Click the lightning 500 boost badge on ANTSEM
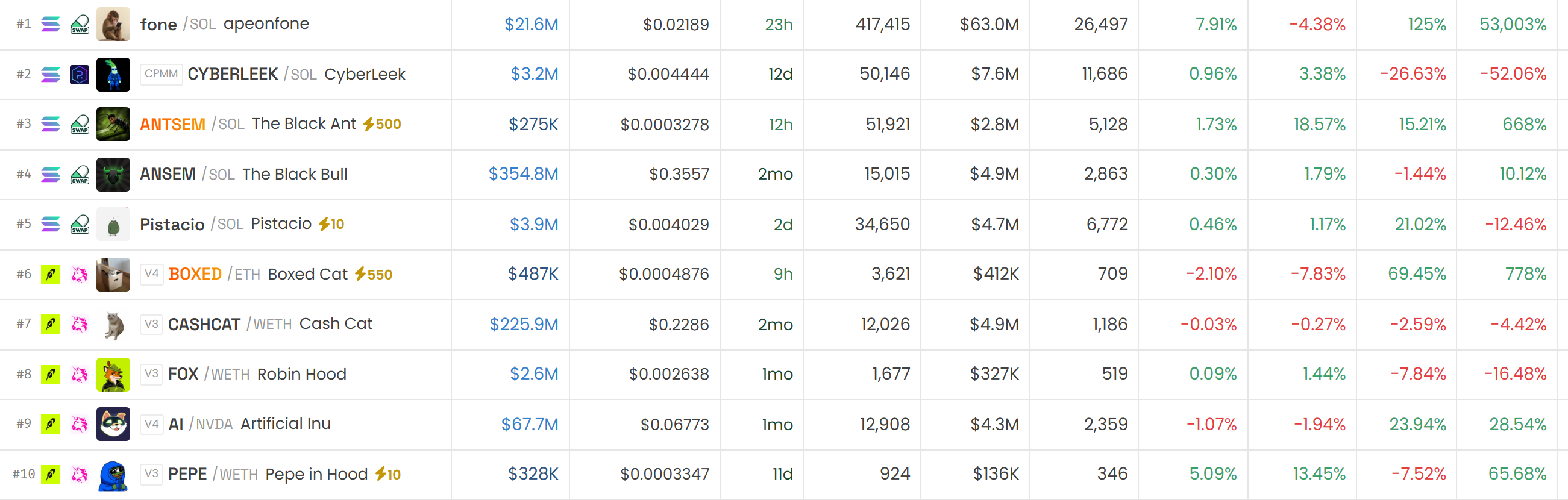 tap(382, 124)
